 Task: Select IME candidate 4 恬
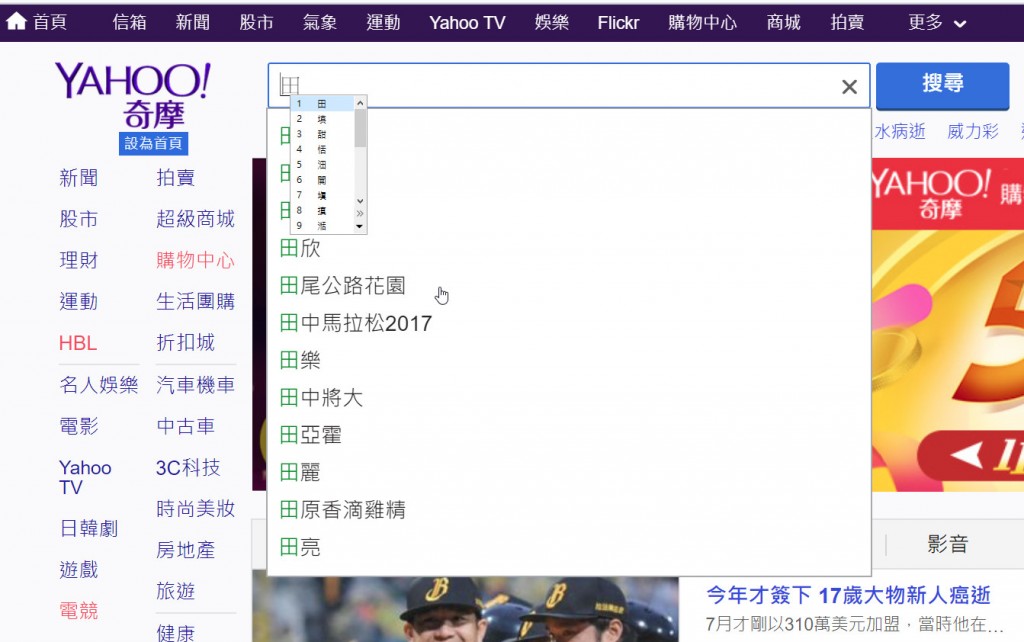point(323,149)
